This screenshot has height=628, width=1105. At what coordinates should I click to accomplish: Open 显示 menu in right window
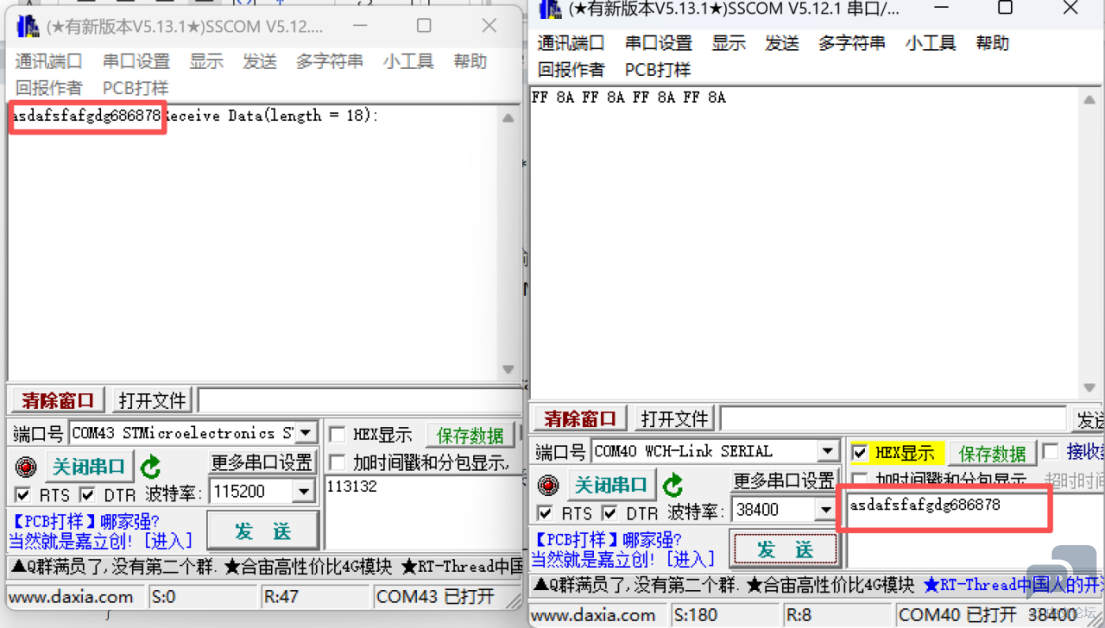coord(729,43)
